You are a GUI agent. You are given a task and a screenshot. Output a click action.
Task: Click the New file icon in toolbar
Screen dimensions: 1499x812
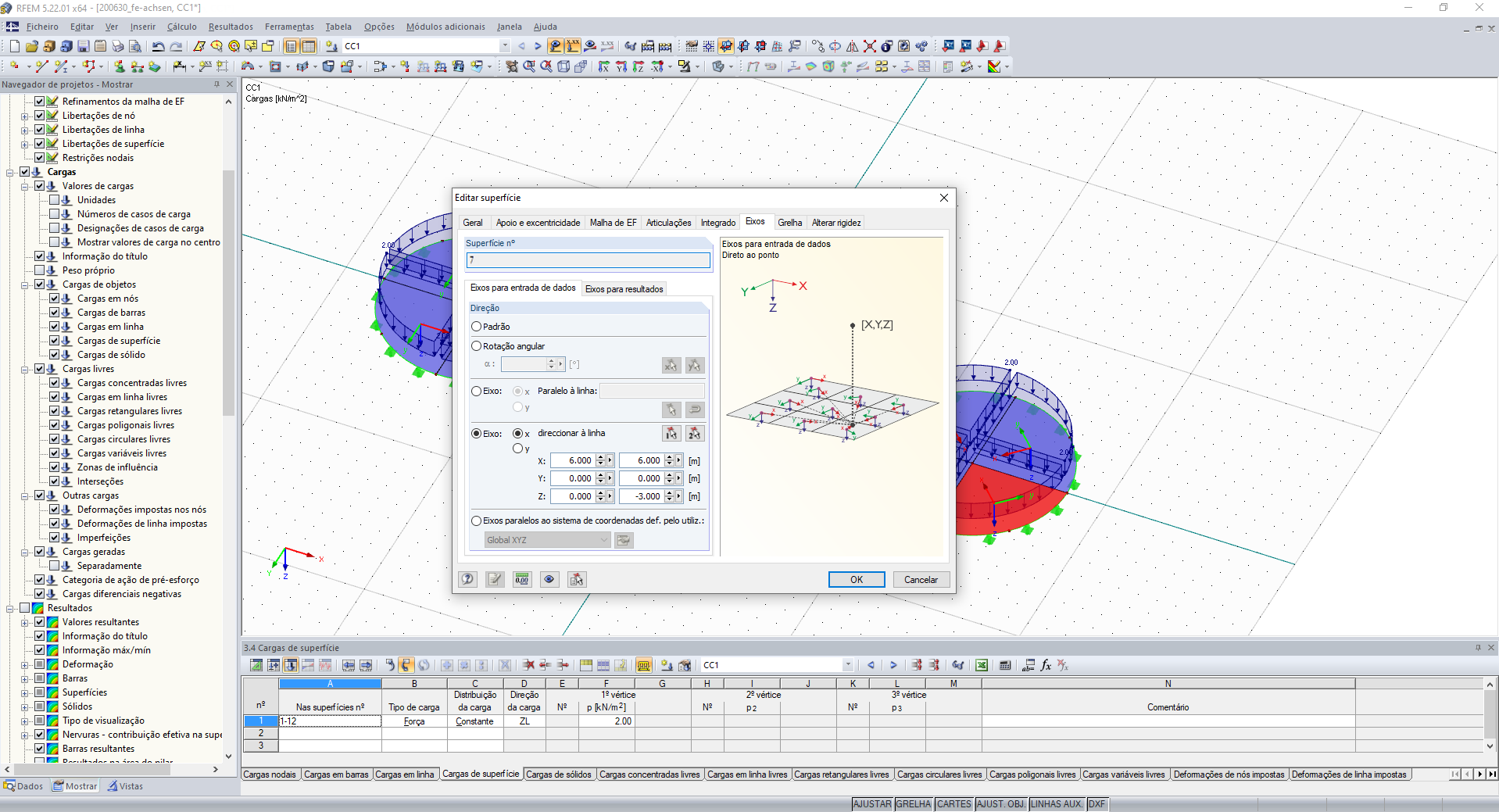point(14,46)
